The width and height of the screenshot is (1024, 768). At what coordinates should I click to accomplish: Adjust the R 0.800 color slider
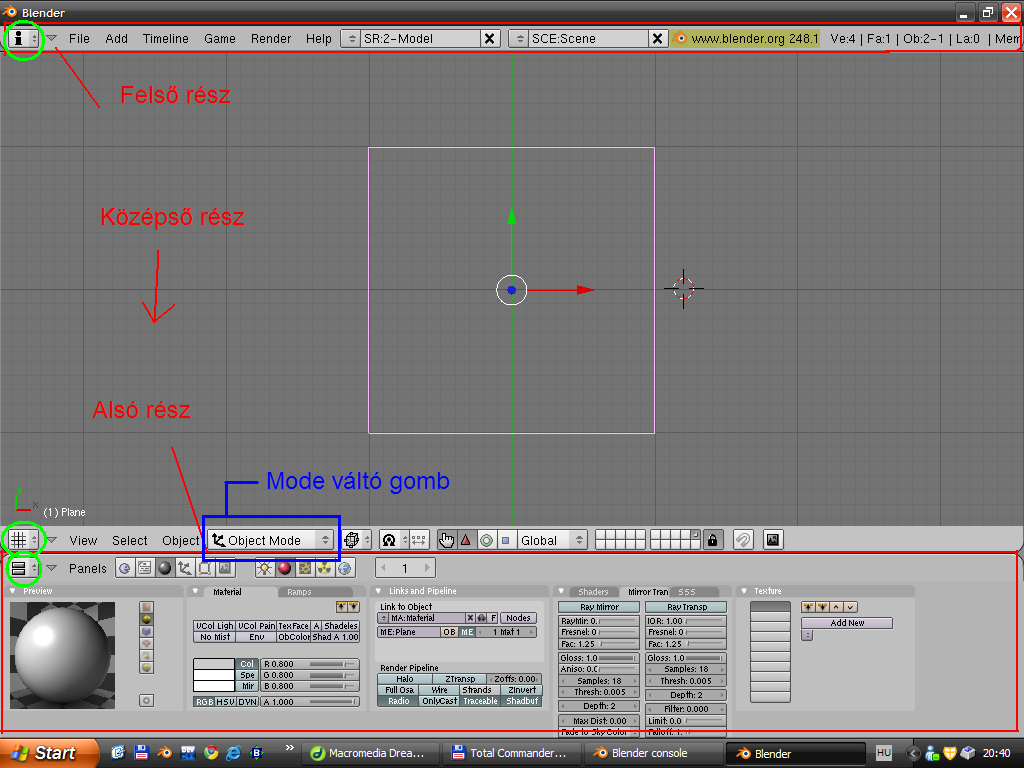pyautogui.click(x=310, y=664)
